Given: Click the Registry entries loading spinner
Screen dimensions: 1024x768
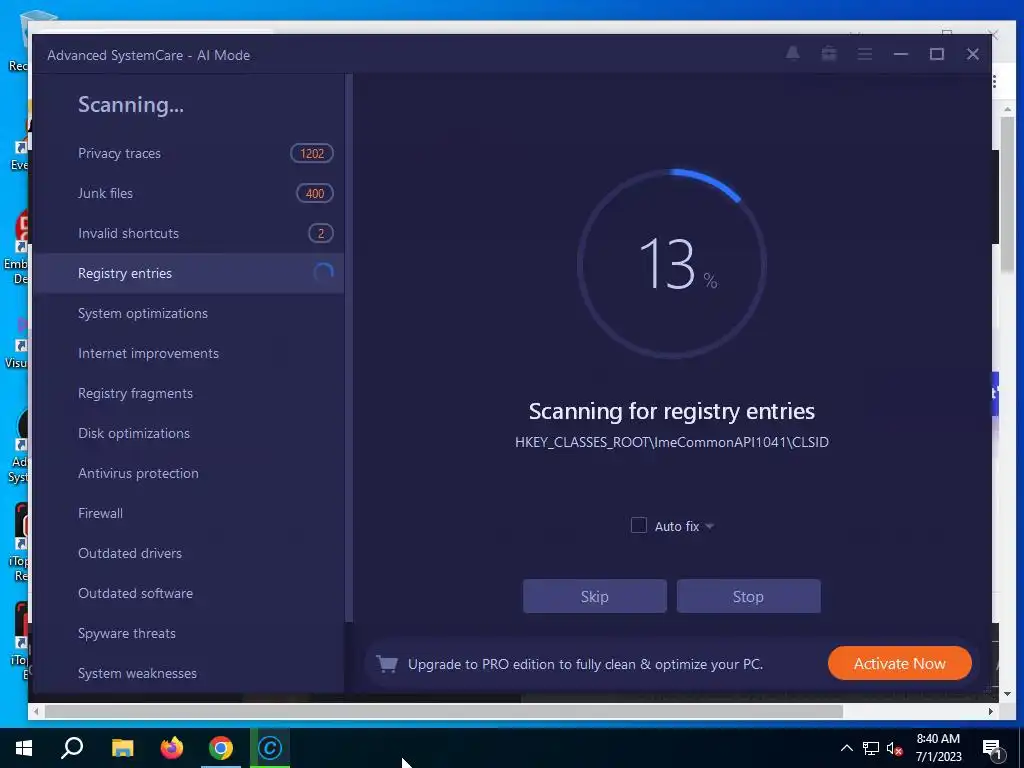Looking at the screenshot, I should coord(323,272).
